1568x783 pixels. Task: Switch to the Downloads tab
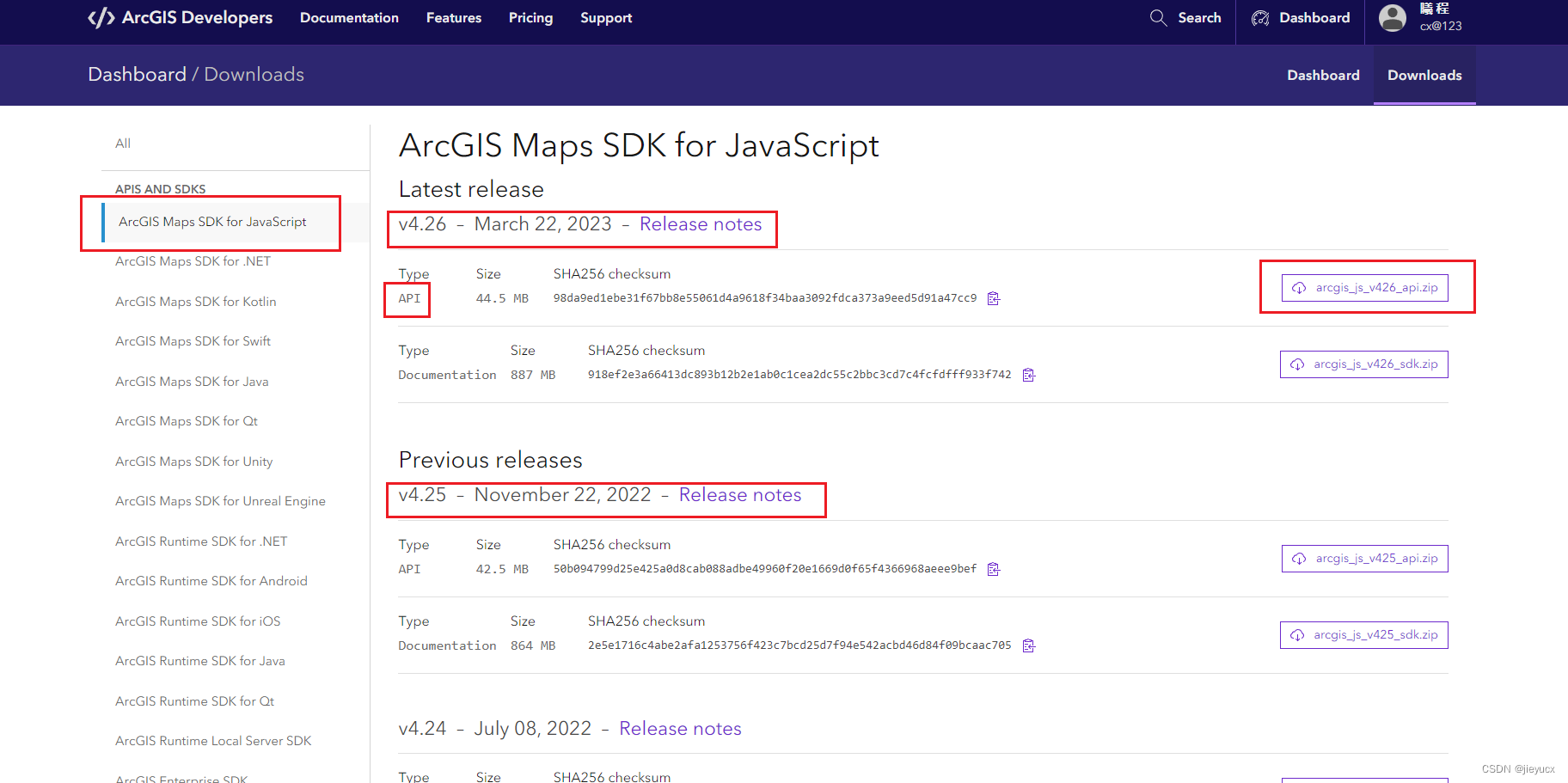(x=1424, y=76)
